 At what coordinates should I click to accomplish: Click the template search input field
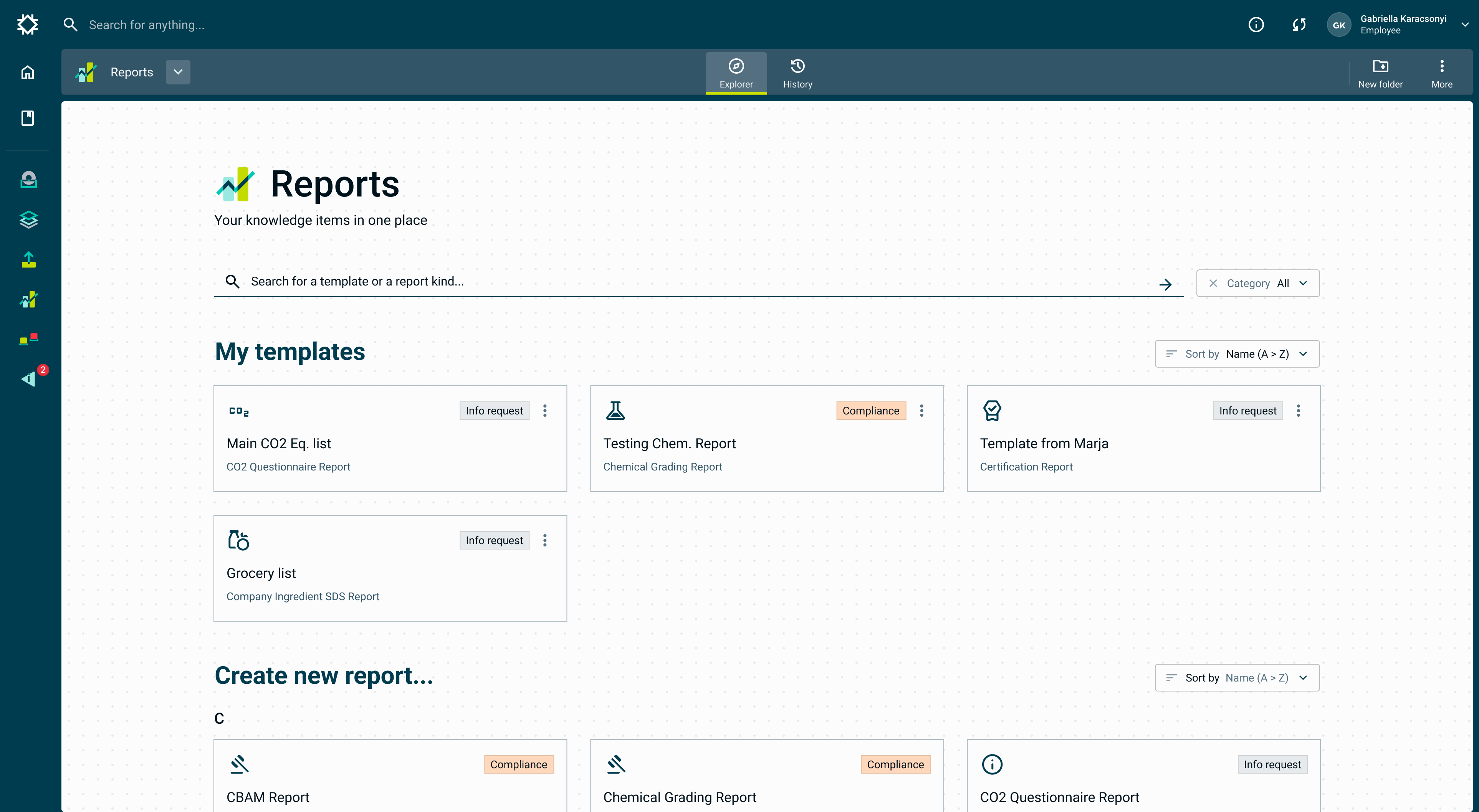689,282
